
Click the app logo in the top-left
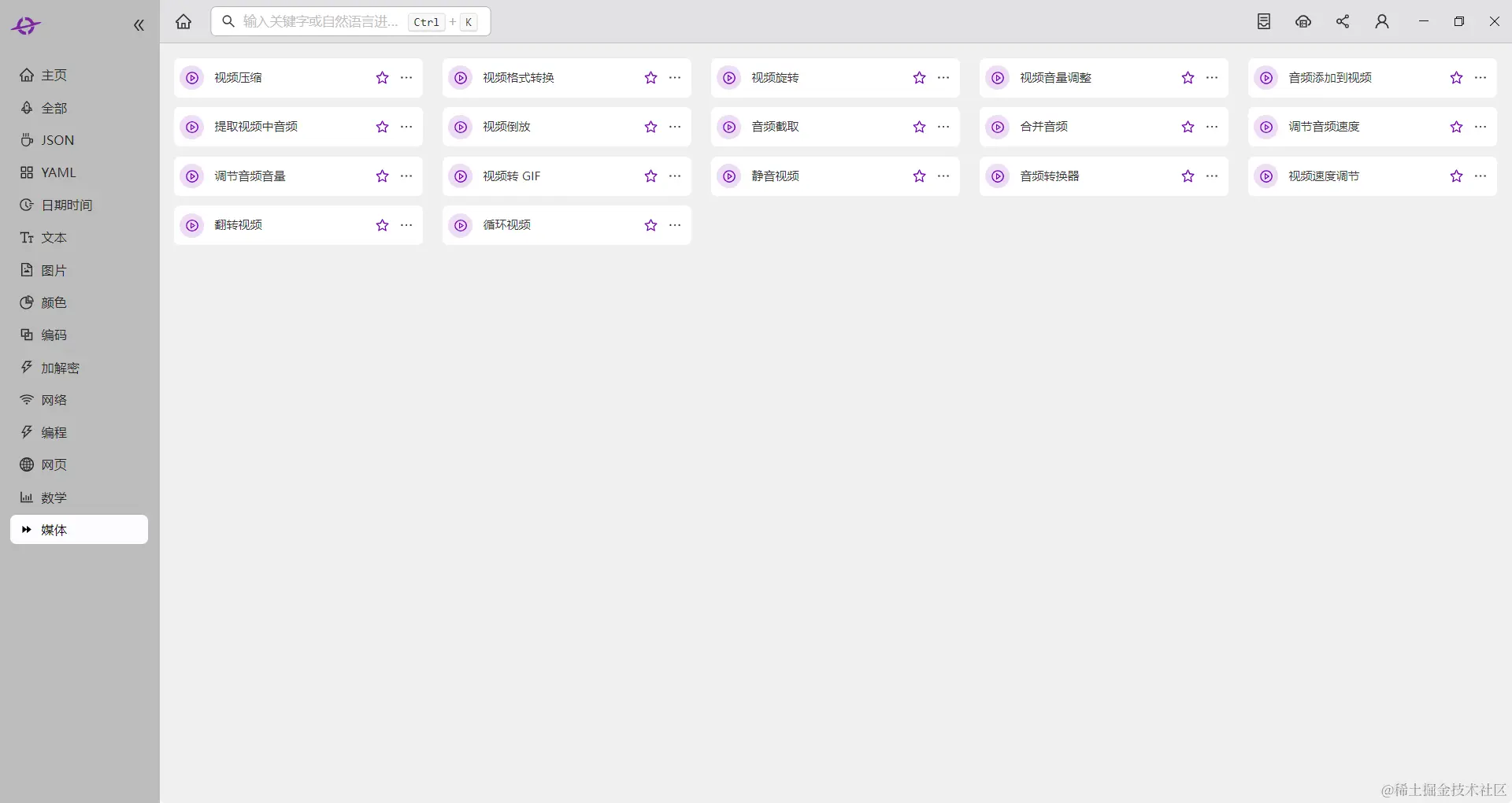pos(25,26)
